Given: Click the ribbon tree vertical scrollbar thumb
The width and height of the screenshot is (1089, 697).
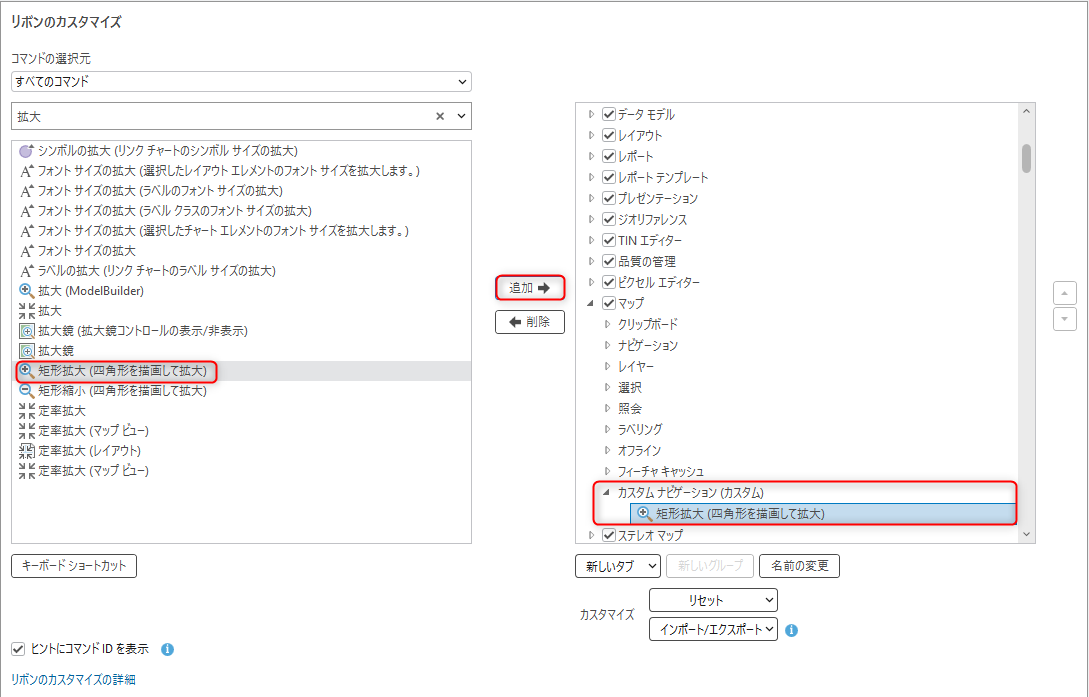Looking at the screenshot, I should coord(1026,158).
